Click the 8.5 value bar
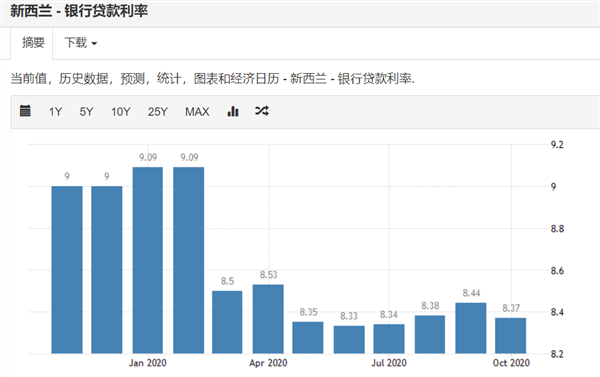The image size is (600, 377). point(227,322)
